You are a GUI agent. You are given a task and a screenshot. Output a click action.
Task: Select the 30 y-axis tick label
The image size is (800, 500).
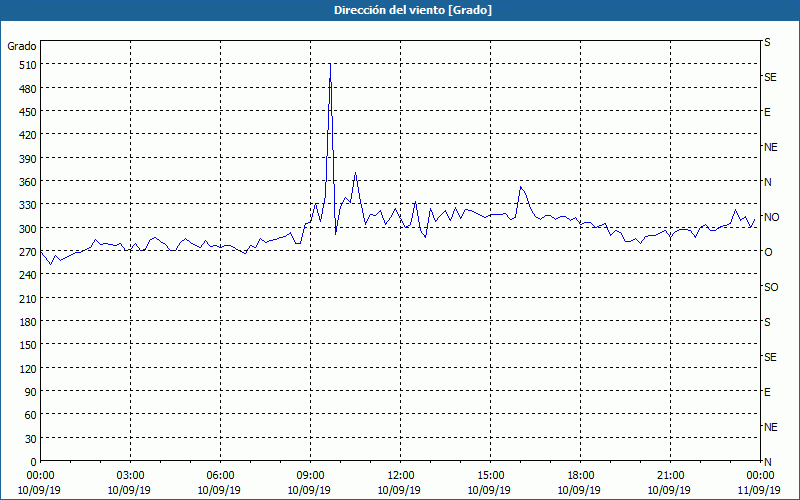[x=31, y=439]
